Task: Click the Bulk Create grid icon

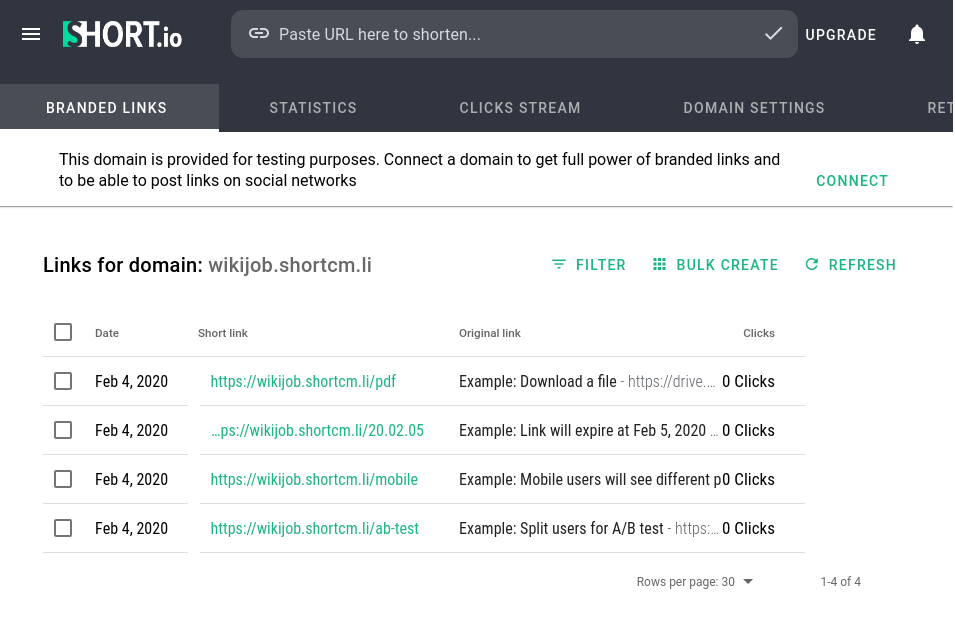Action: [659, 265]
